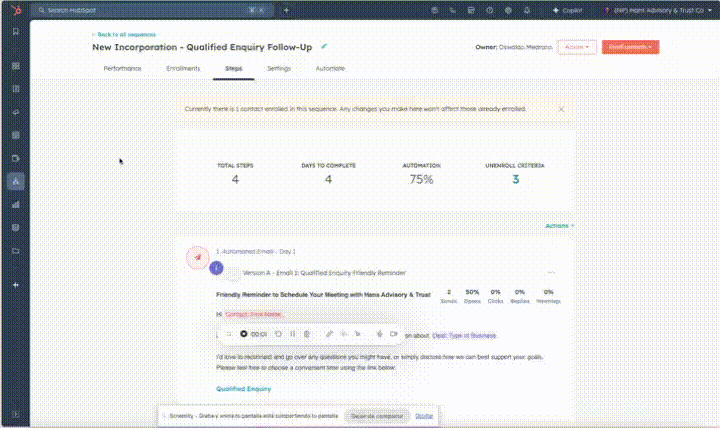
Task: Open the Settings gear icon in the top bar
Action: (508, 10)
